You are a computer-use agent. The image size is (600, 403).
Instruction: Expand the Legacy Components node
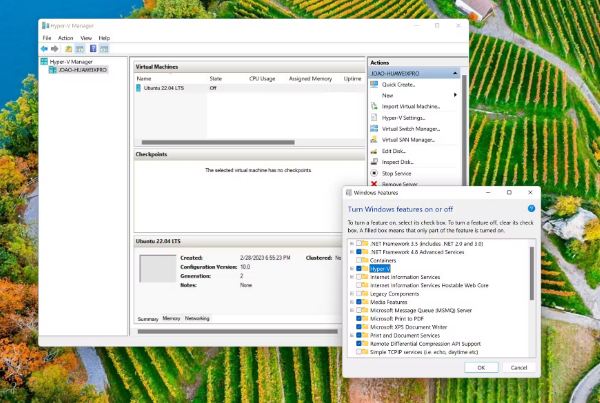(x=352, y=294)
